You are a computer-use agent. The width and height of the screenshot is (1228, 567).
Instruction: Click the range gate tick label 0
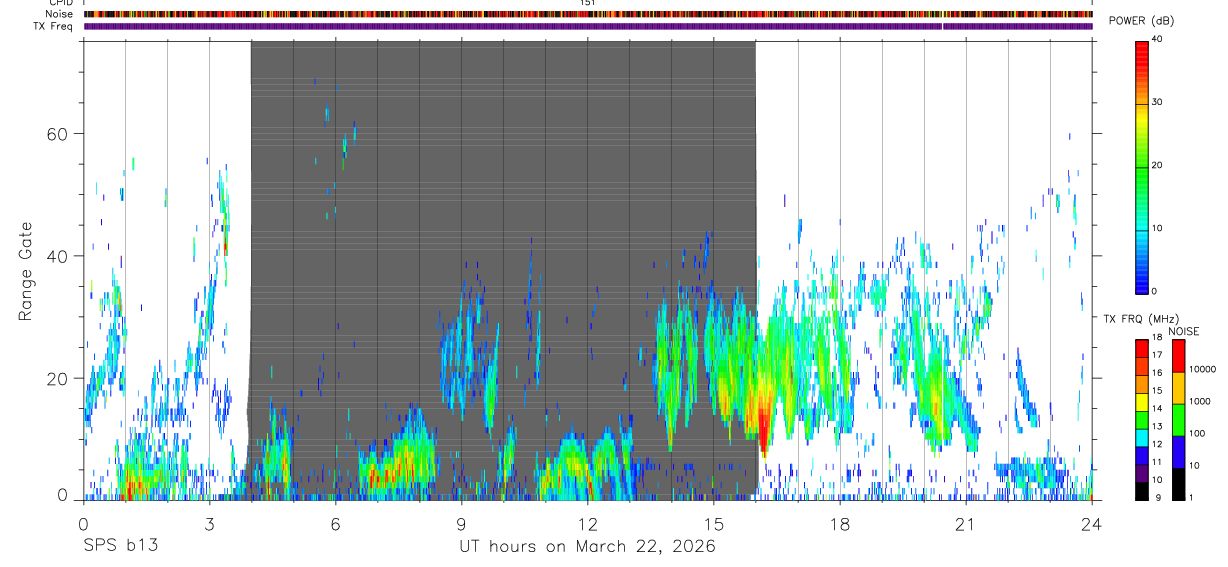click(x=63, y=495)
